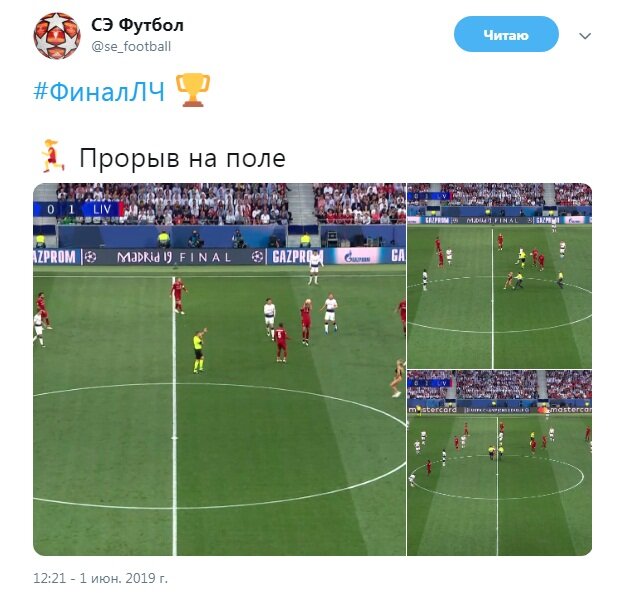
Task: Click the Прорыв на поле tweet text
Action: coord(182,158)
